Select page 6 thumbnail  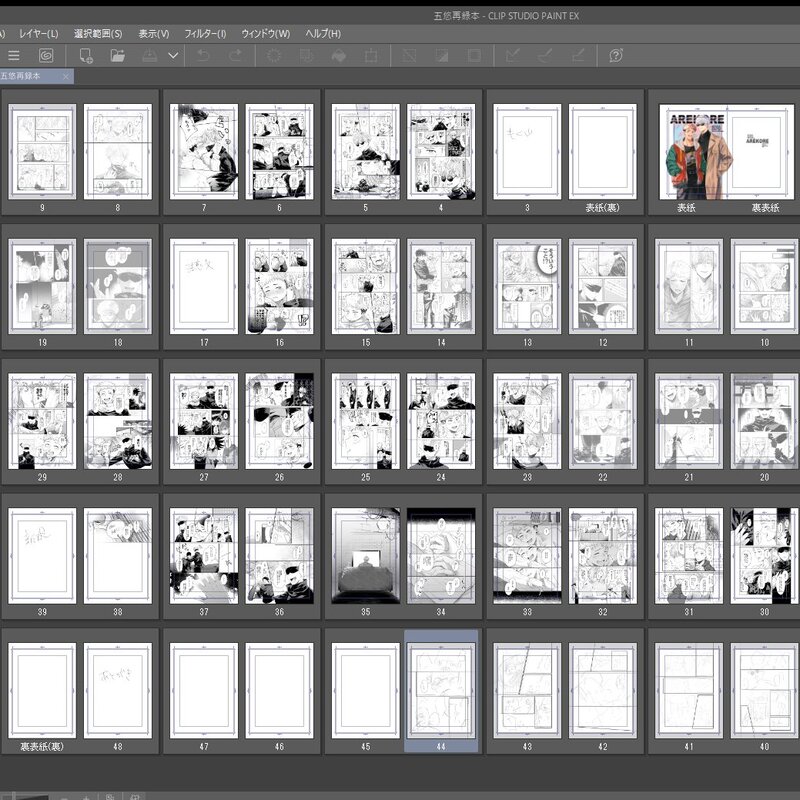pos(279,152)
